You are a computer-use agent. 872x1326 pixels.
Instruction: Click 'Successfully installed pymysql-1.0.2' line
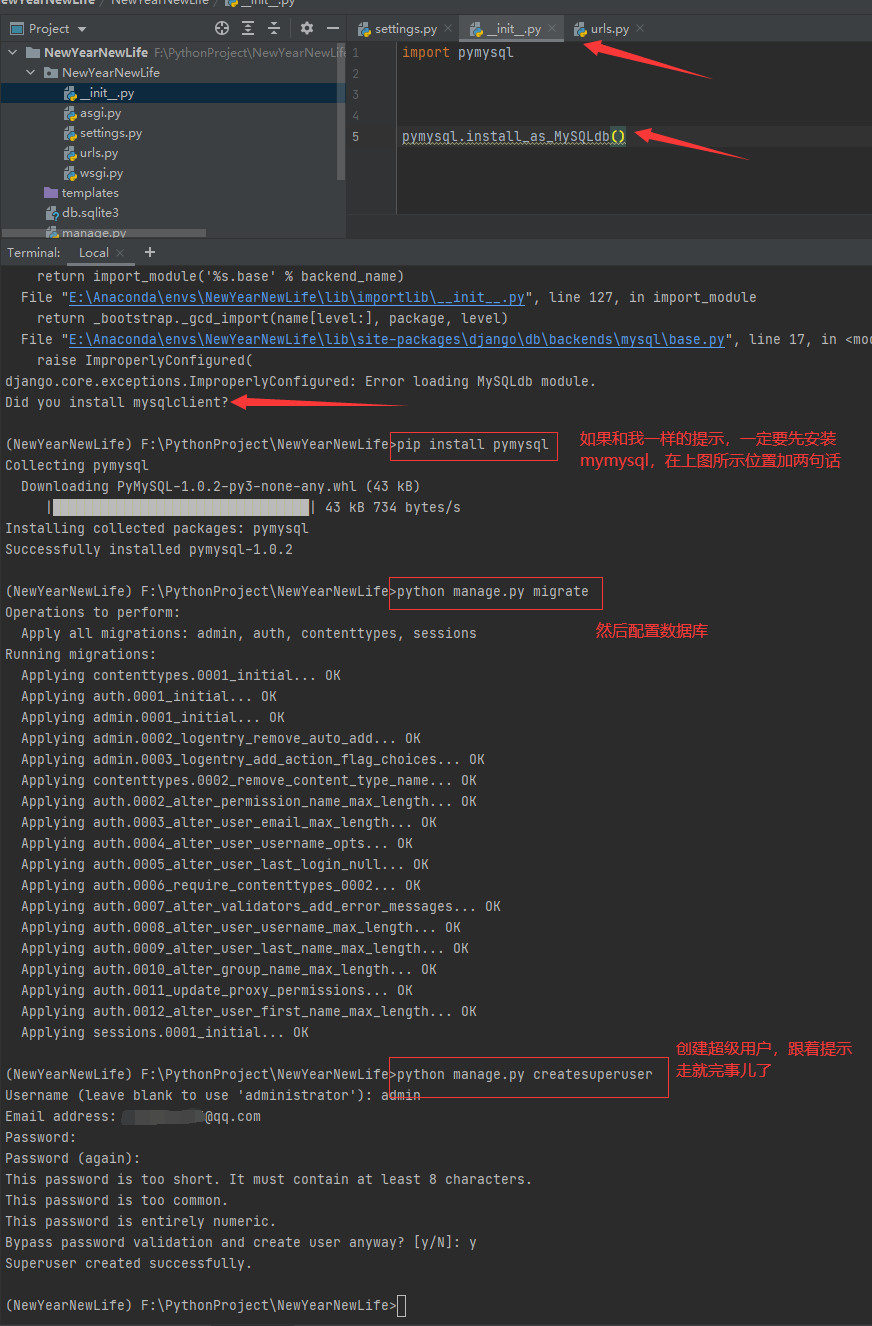(x=149, y=549)
